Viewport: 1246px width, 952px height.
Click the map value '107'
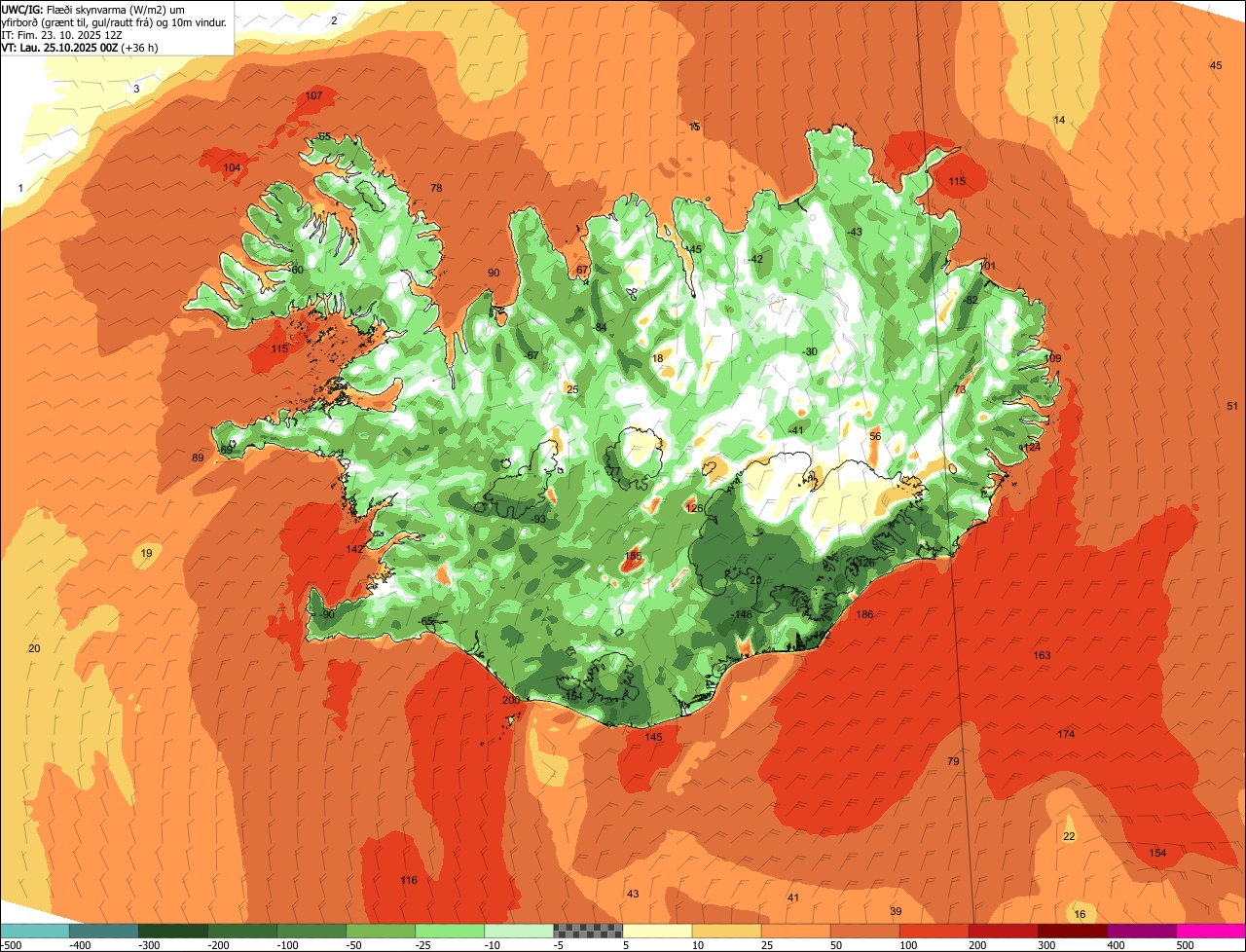coord(313,95)
